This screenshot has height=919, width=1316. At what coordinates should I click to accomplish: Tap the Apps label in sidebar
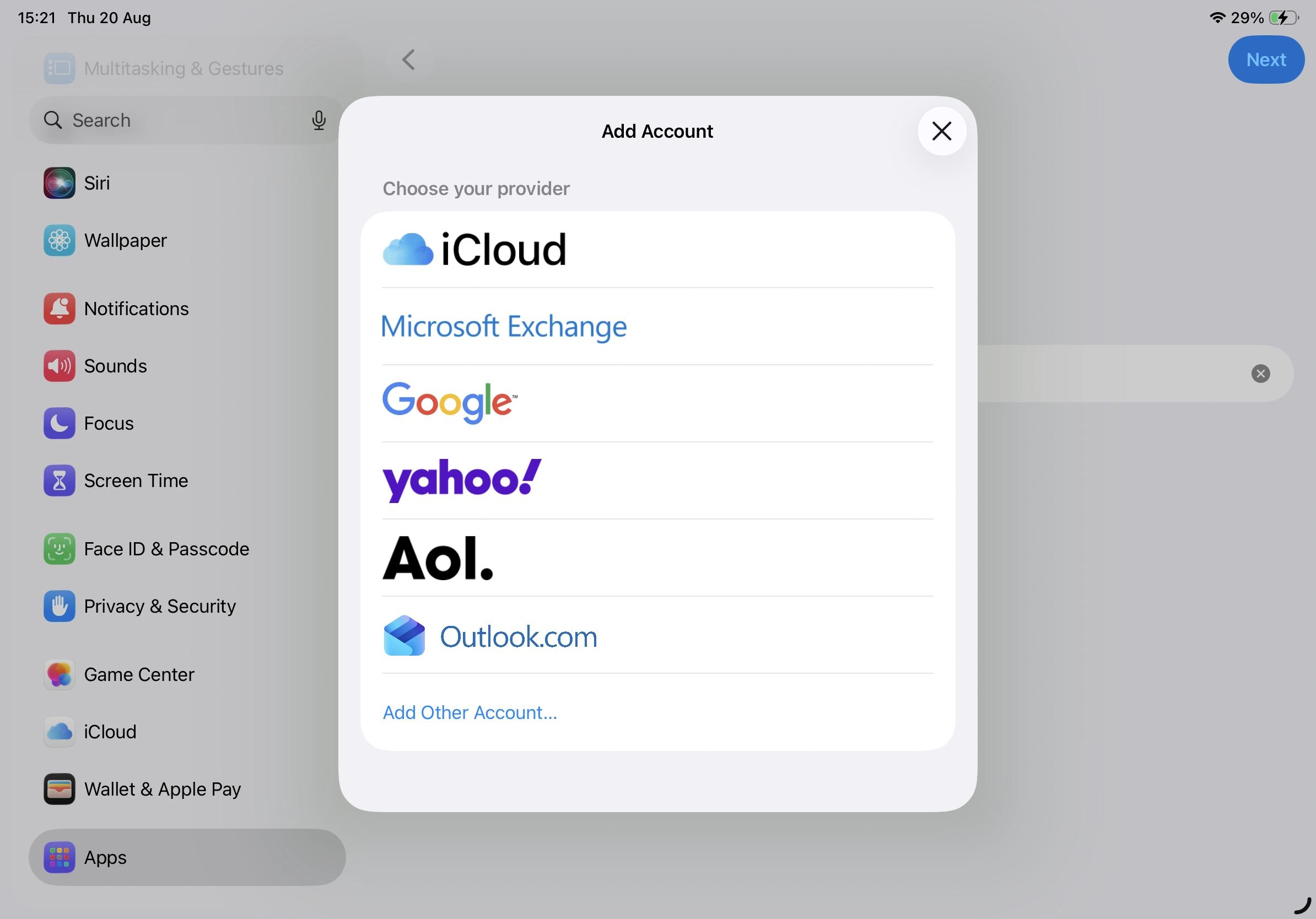tap(105, 858)
